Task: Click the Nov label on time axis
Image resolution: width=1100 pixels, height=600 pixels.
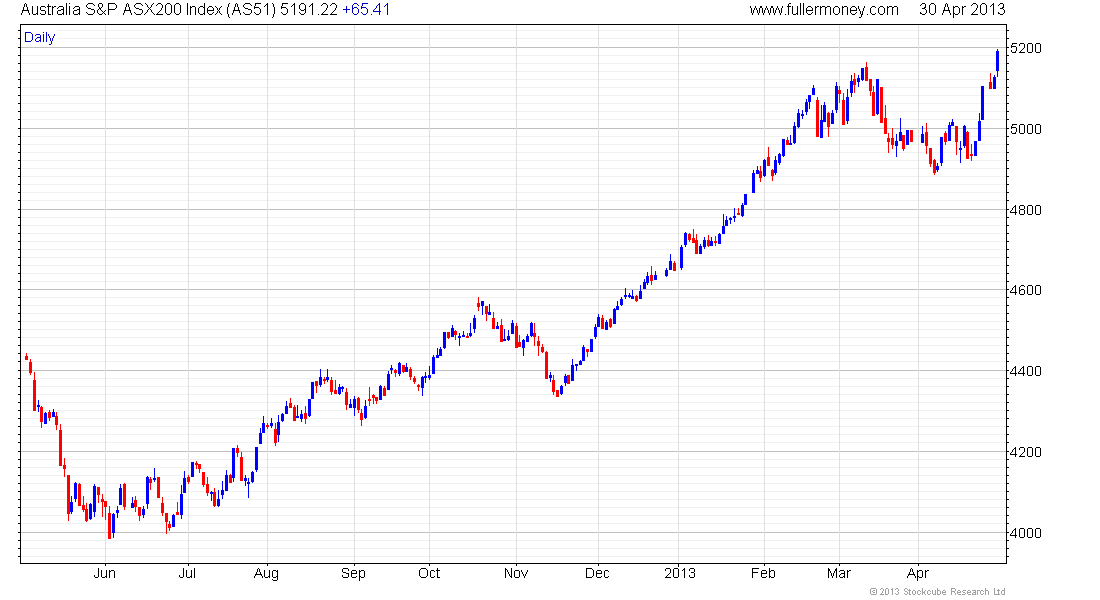Action: [x=516, y=573]
